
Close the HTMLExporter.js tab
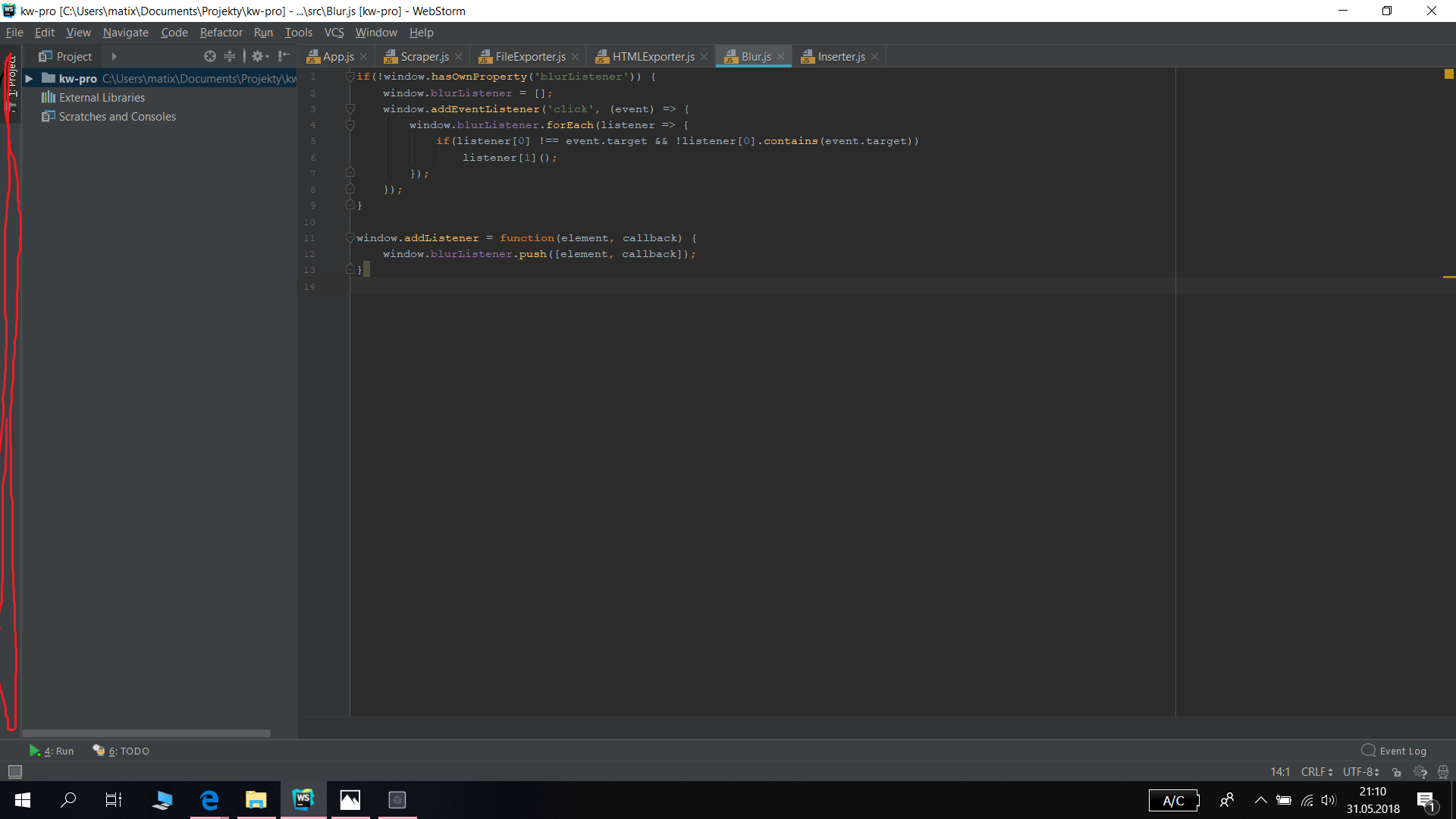[704, 56]
